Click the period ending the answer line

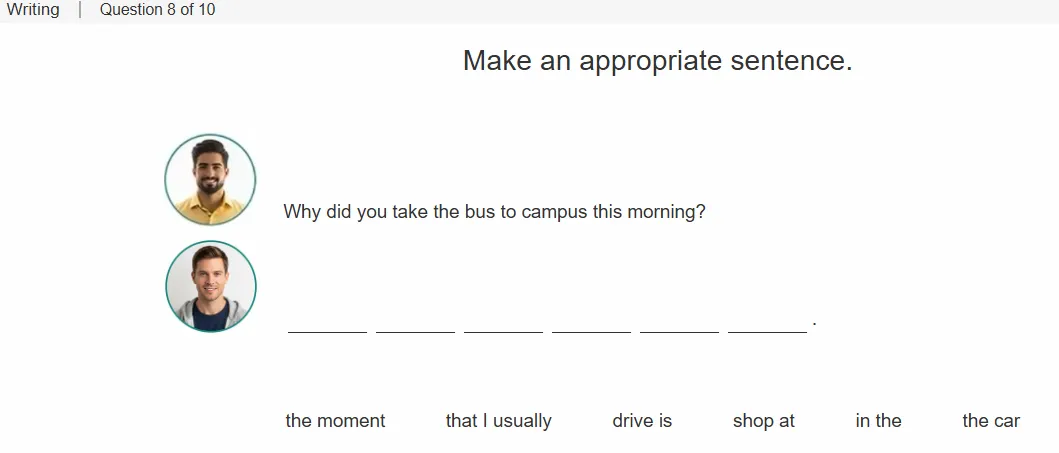click(815, 325)
